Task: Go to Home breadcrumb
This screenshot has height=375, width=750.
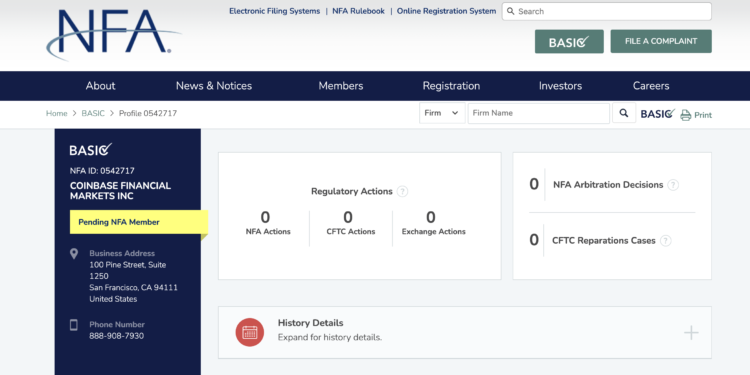Action: coord(56,114)
